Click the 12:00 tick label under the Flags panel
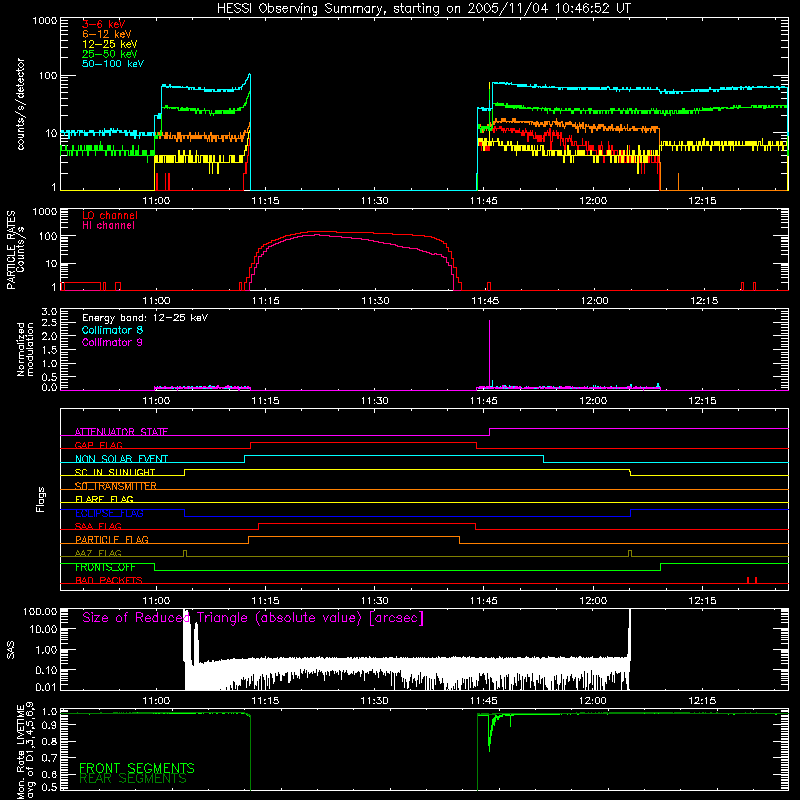 tap(593, 600)
